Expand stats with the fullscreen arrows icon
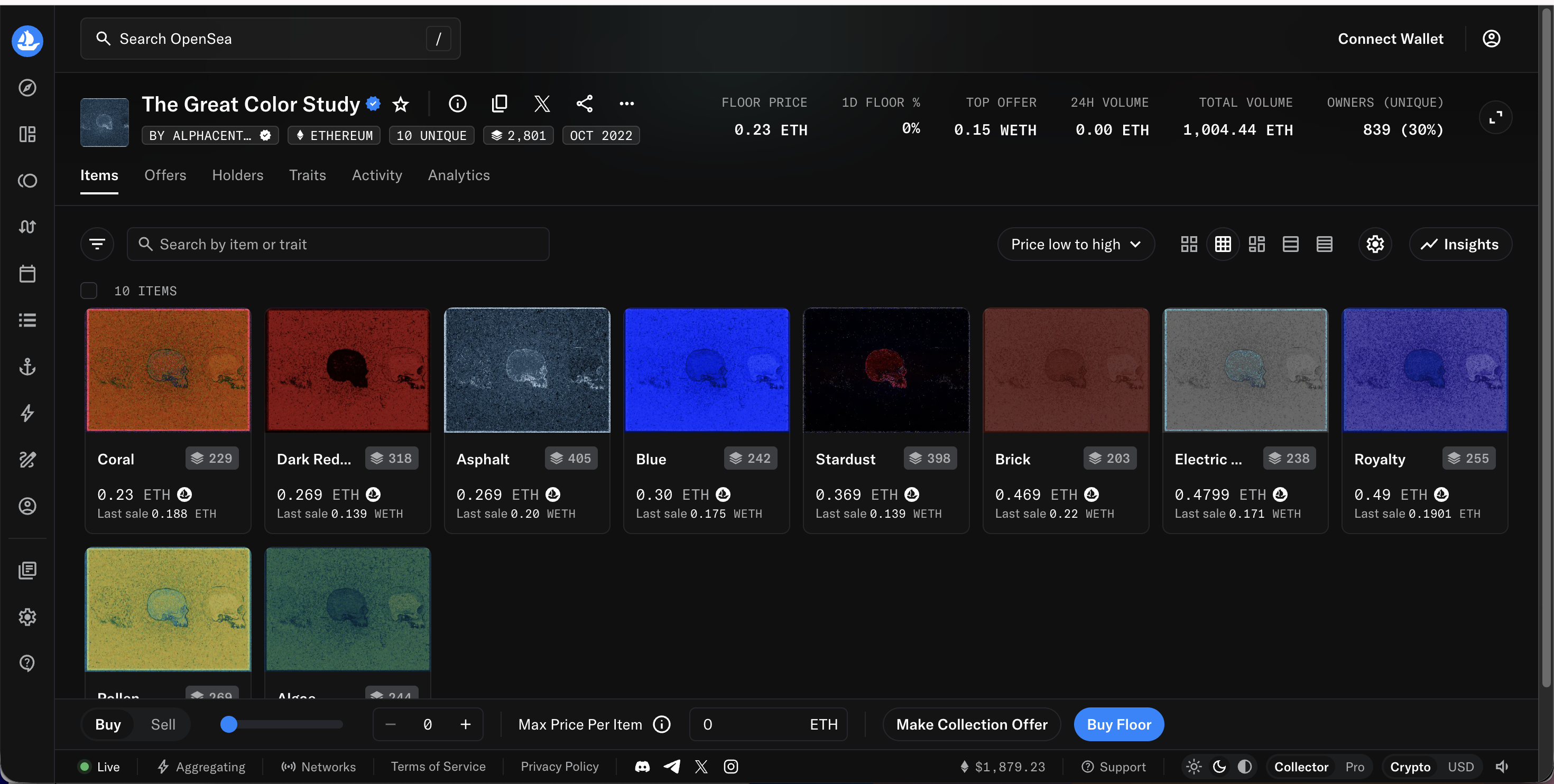The image size is (1554, 784). coord(1495,118)
